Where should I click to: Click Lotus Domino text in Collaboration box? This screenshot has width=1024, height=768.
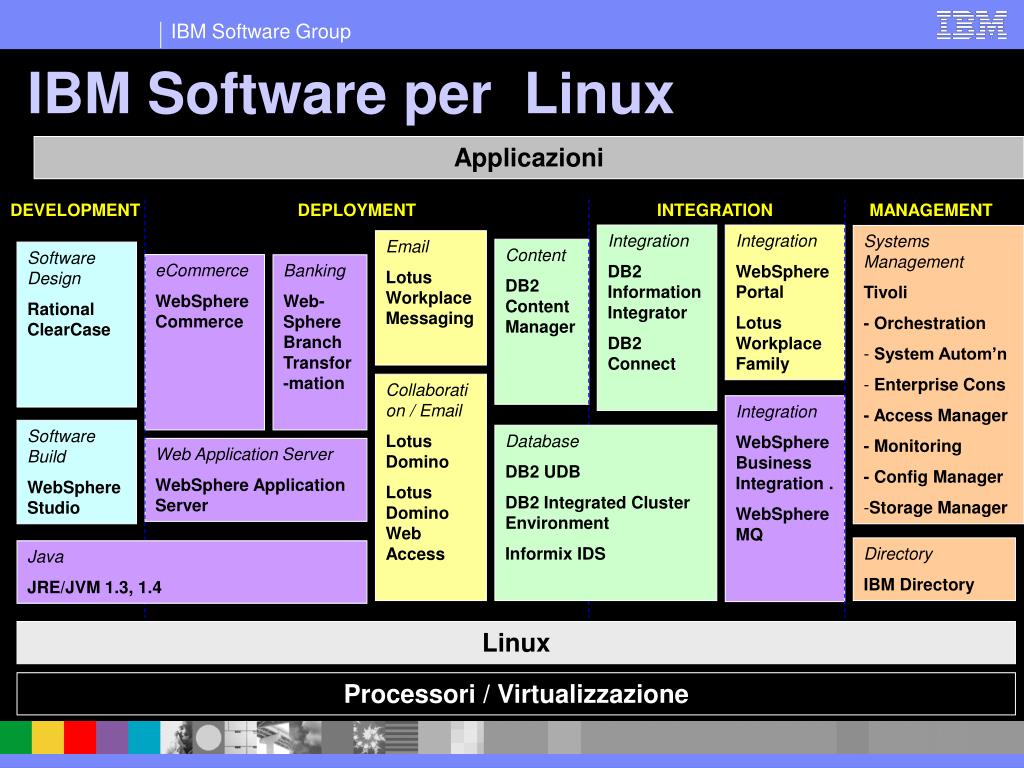click(417, 451)
